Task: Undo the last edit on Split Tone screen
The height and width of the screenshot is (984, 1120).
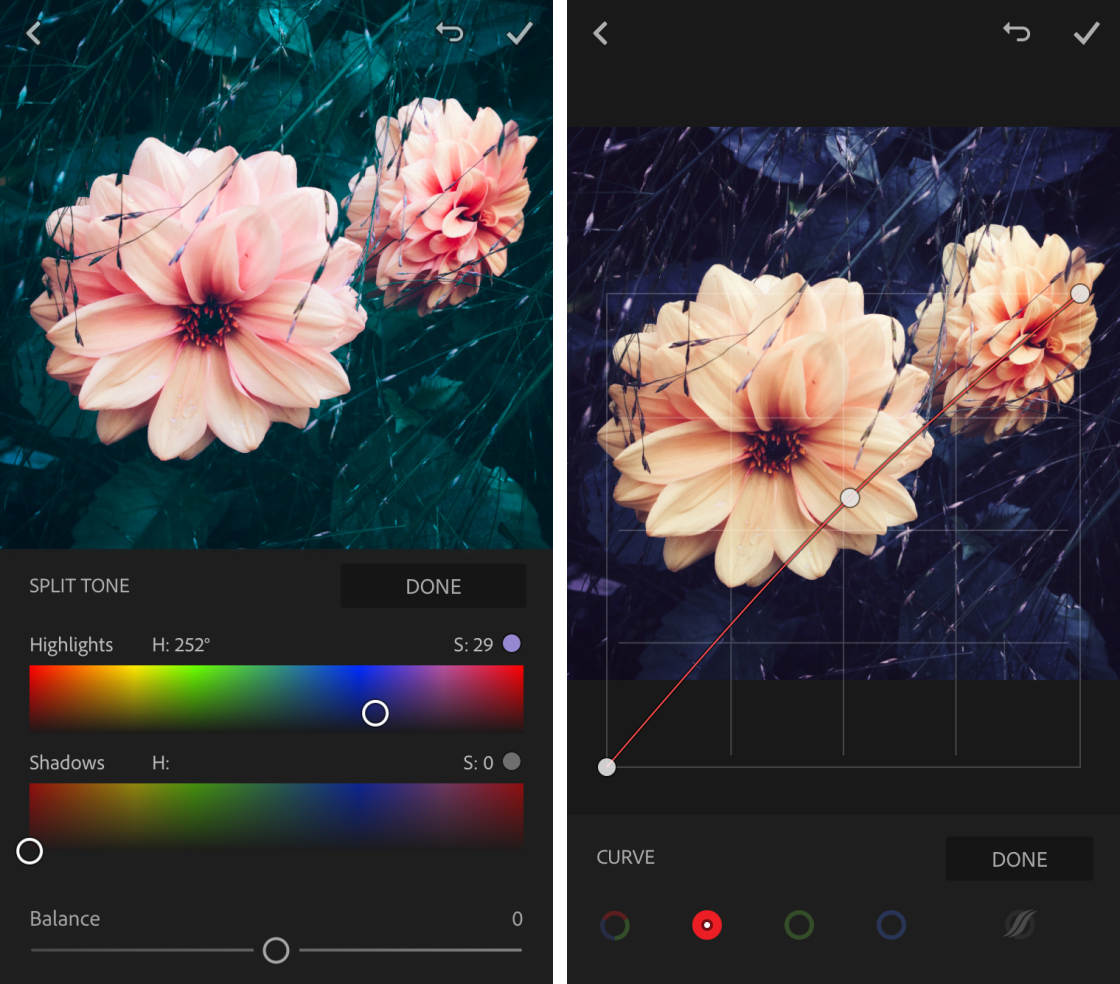Action: click(x=450, y=33)
